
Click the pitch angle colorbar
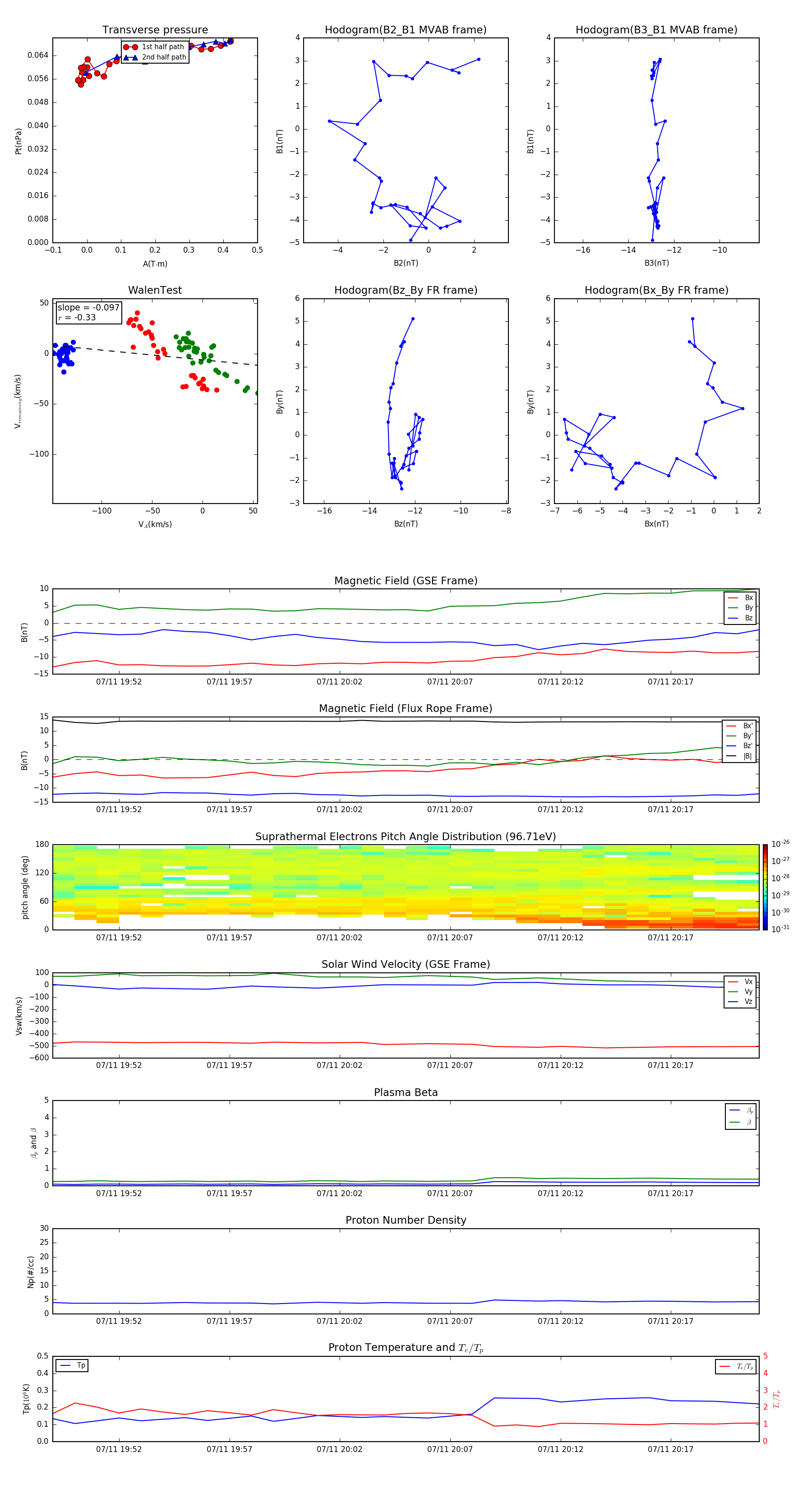765,887
